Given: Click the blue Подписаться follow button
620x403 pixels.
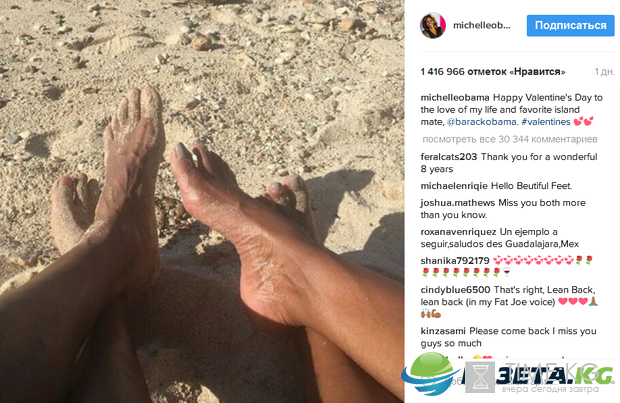Looking at the screenshot, I should click(571, 26).
